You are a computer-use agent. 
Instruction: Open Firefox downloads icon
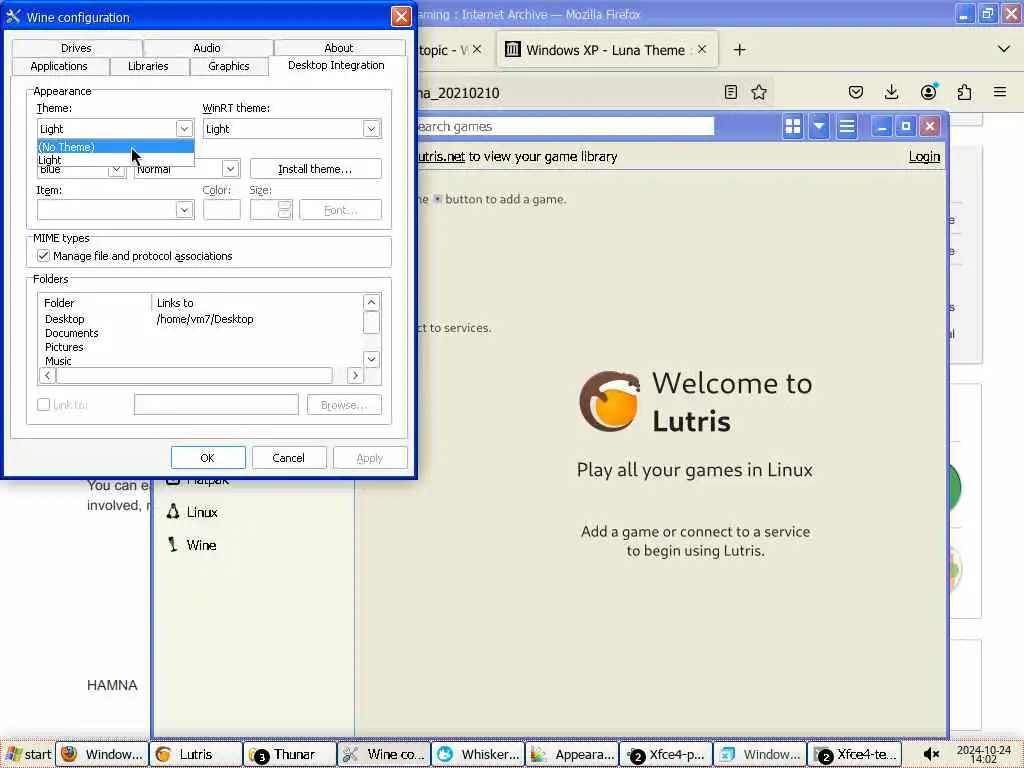pyautogui.click(x=891, y=92)
